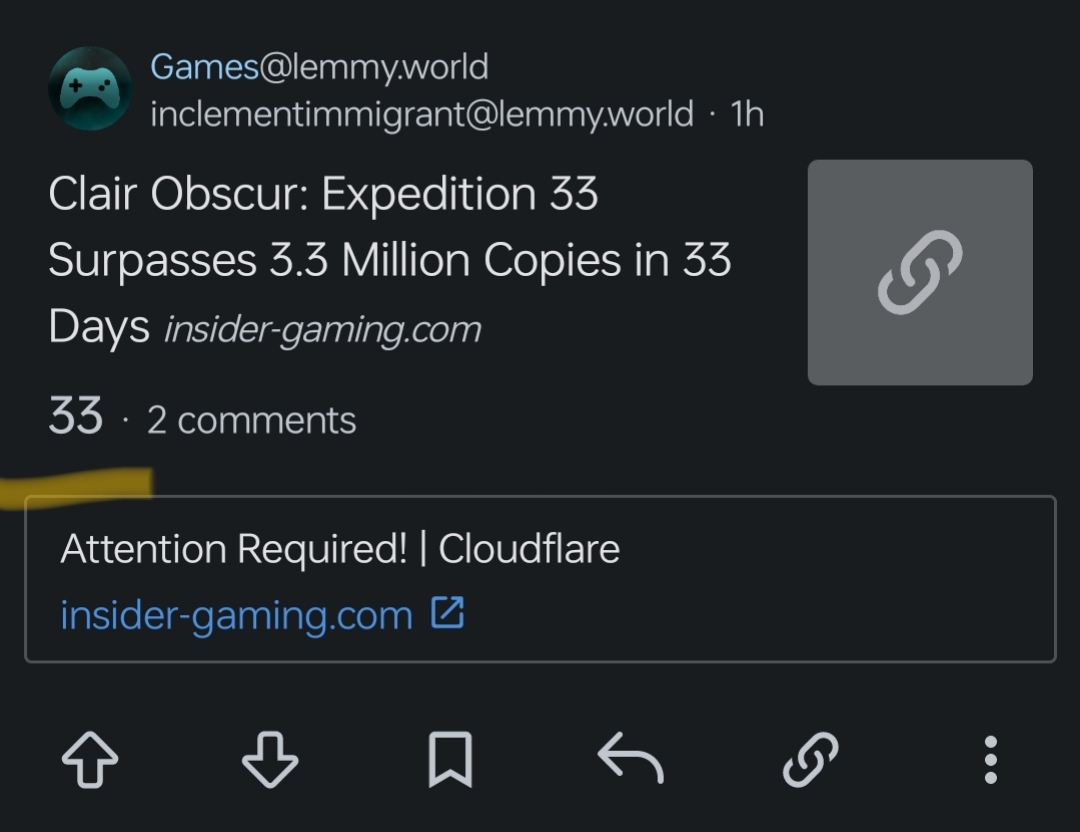Open the Attention Required Cloudflare link card
The height and width of the screenshot is (832, 1080).
tap(540, 579)
